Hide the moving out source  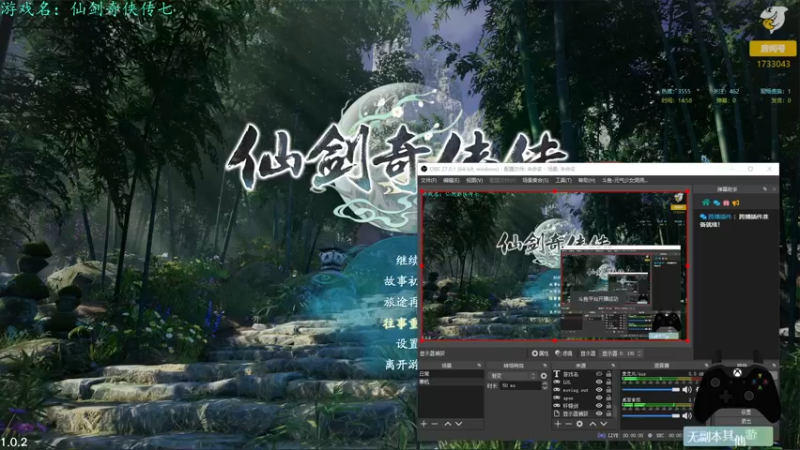(599, 390)
